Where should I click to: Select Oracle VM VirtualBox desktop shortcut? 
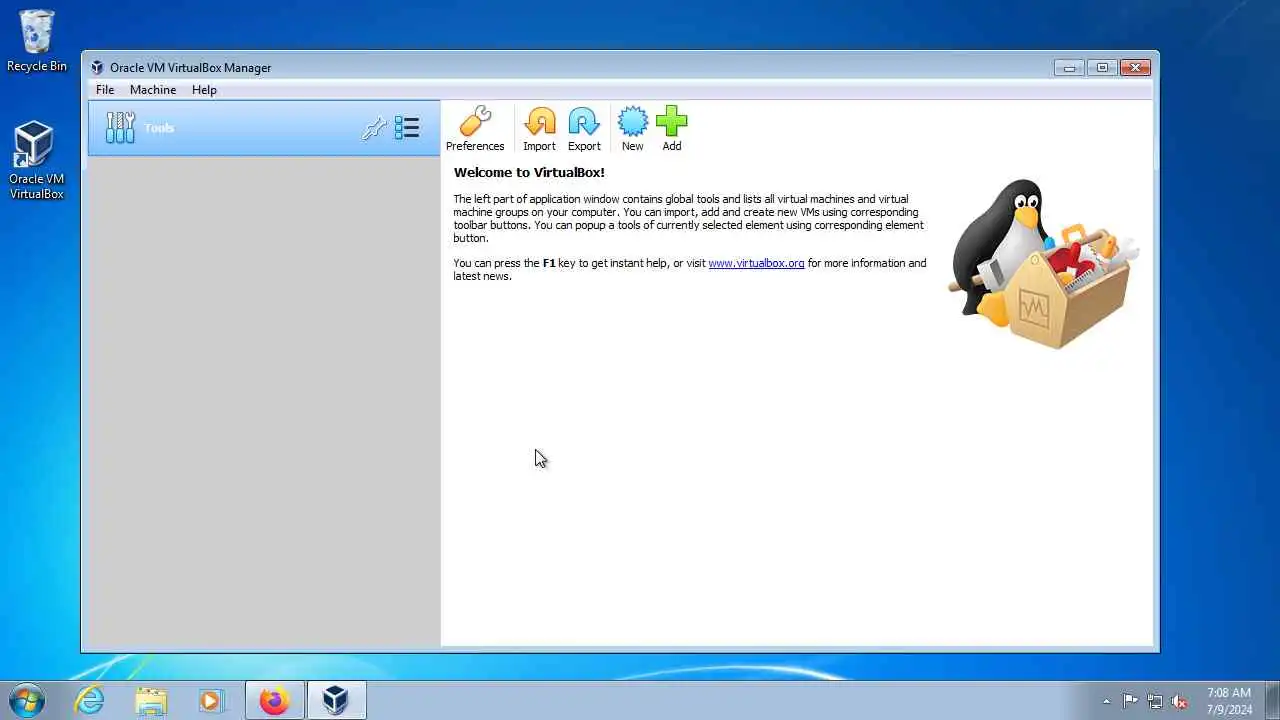pyautogui.click(x=37, y=160)
